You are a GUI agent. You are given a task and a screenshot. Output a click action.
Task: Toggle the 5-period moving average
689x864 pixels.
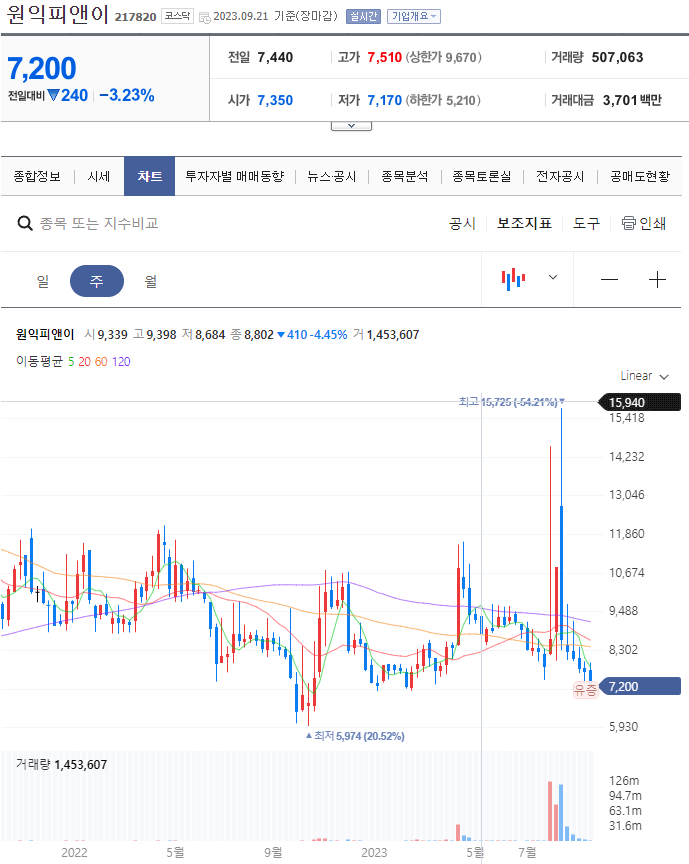pyautogui.click(x=71, y=361)
